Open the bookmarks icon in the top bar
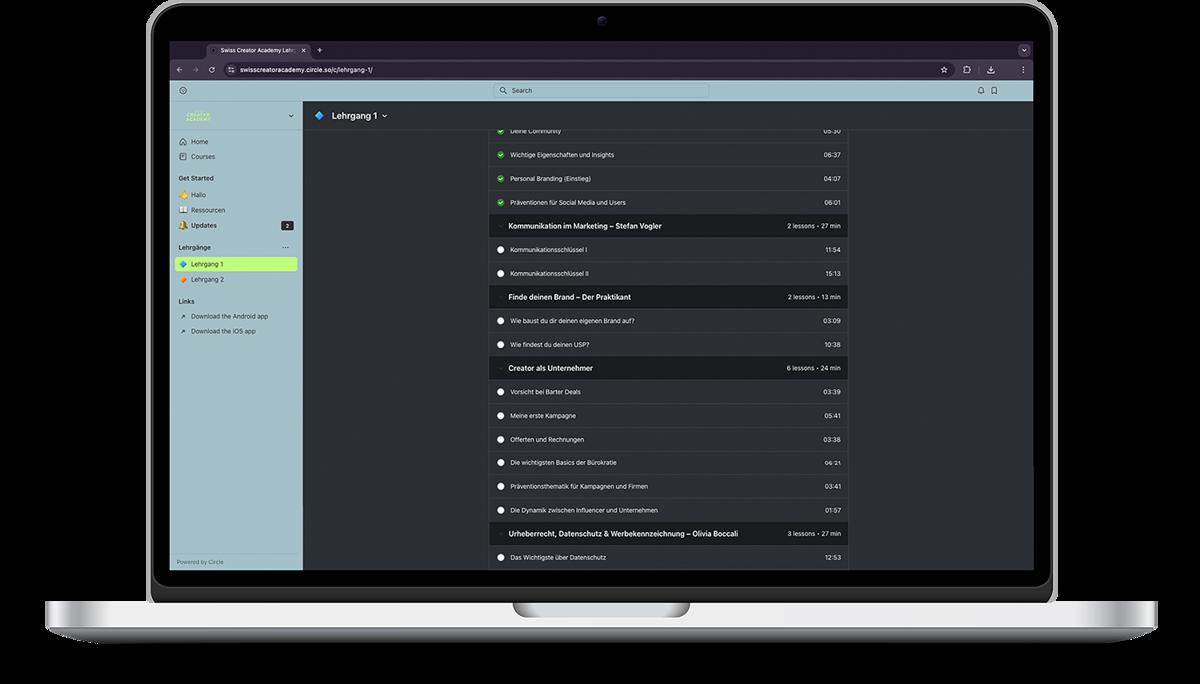The image size is (1200, 684). (994, 90)
